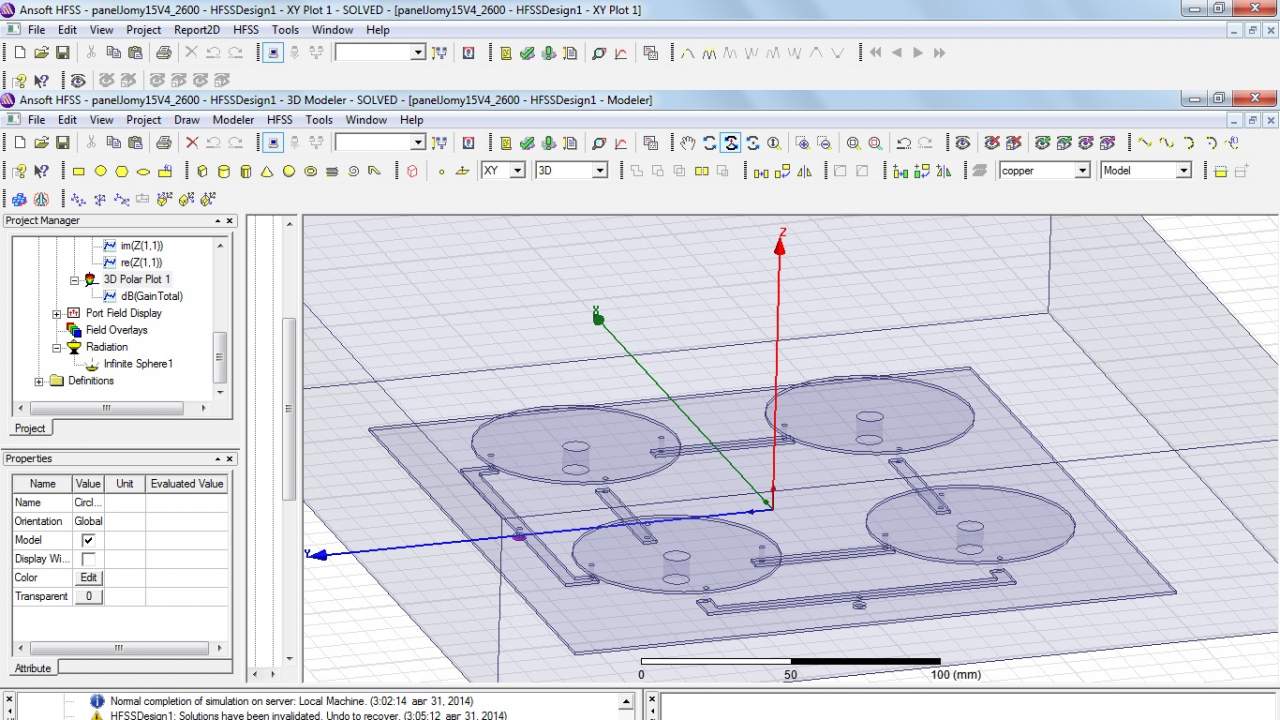Enable the Display Wireframe checkbox
Viewport: 1280px width, 720px height.
click(x=88, y=559)
